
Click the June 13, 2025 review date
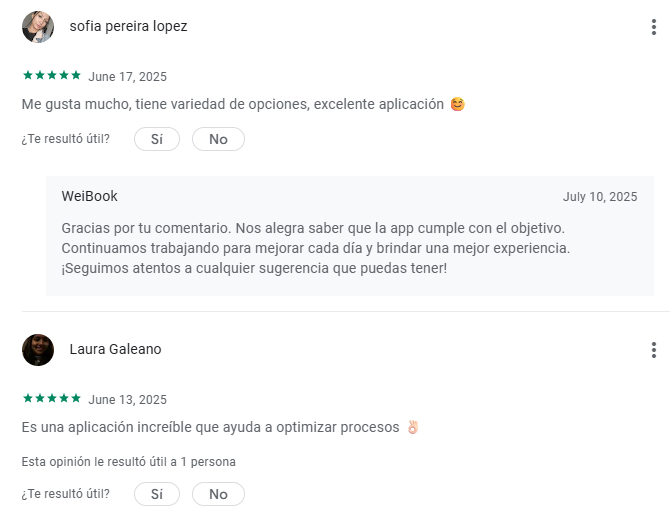127,399
